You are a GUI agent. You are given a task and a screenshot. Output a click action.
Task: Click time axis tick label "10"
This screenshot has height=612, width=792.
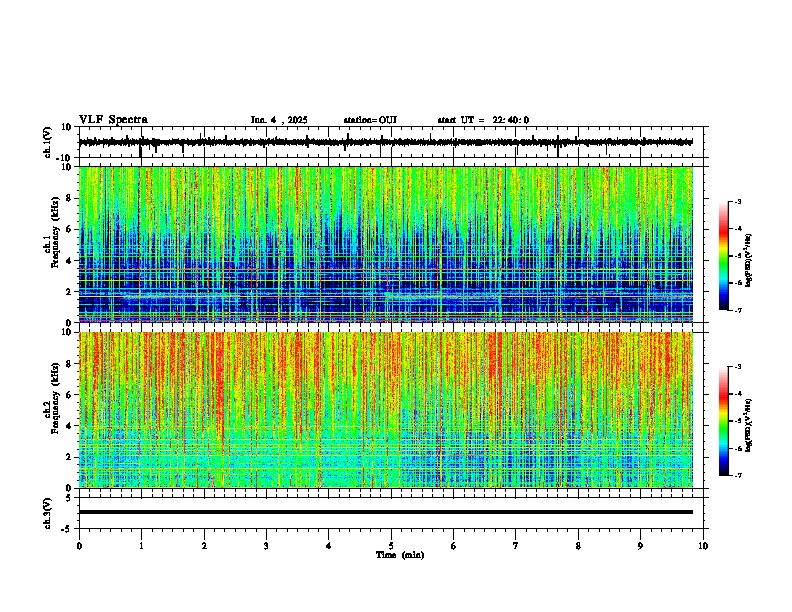tap(703, 546)
